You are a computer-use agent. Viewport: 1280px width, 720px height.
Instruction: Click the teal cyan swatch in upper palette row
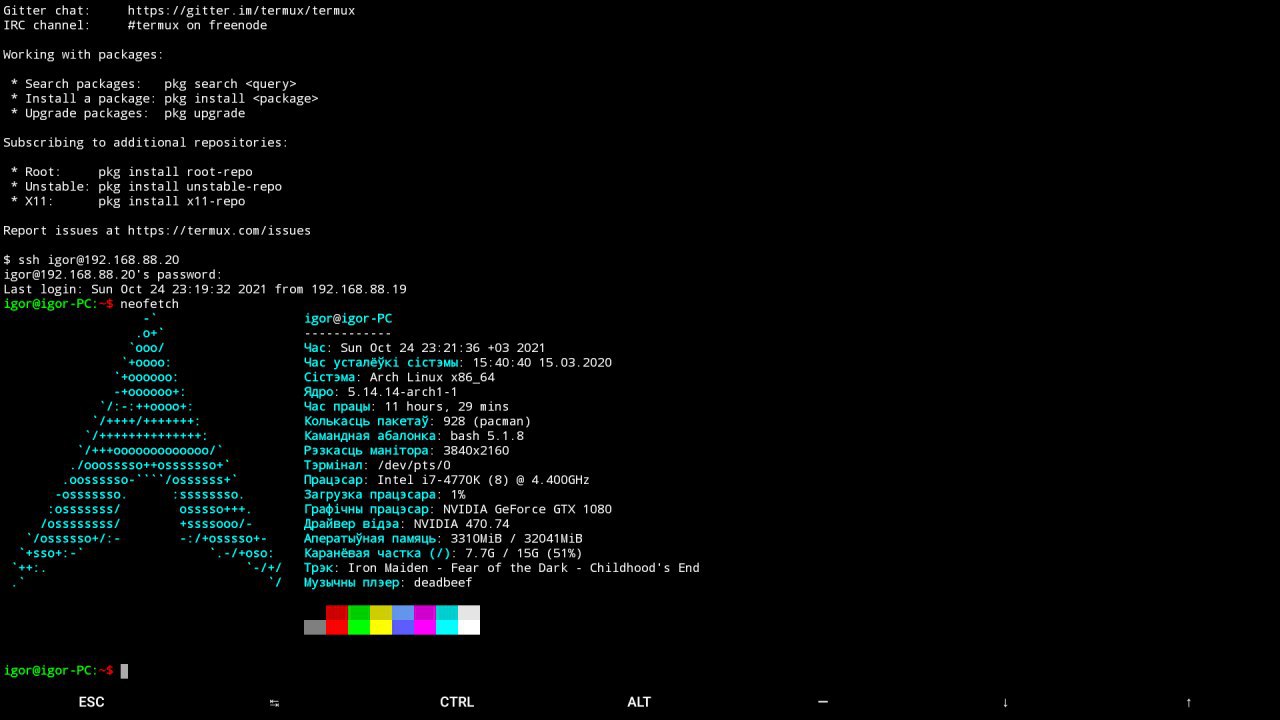point(447,612)
